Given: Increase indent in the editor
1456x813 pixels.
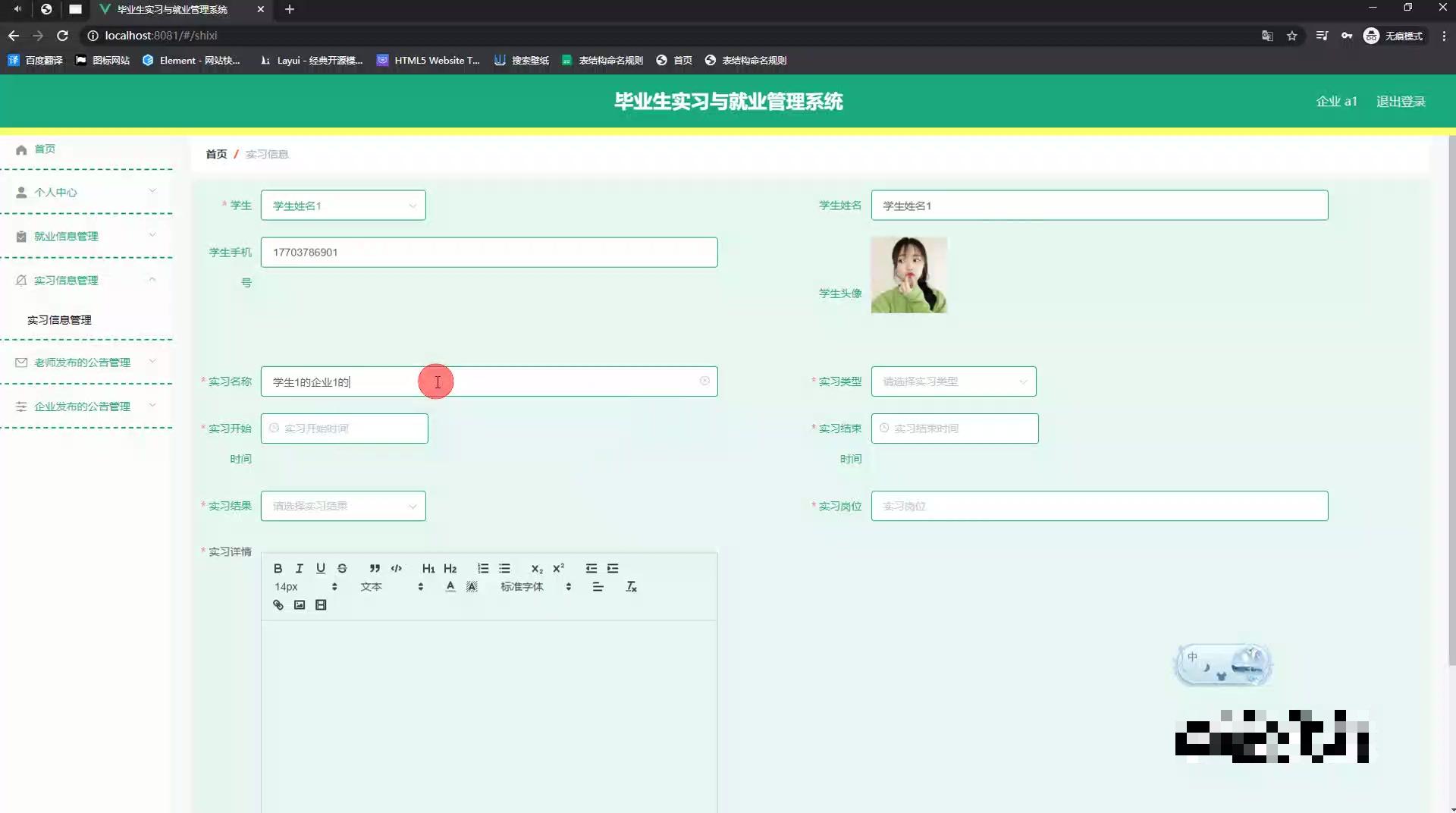Looking at the screenshot, I should coord(613,568).
